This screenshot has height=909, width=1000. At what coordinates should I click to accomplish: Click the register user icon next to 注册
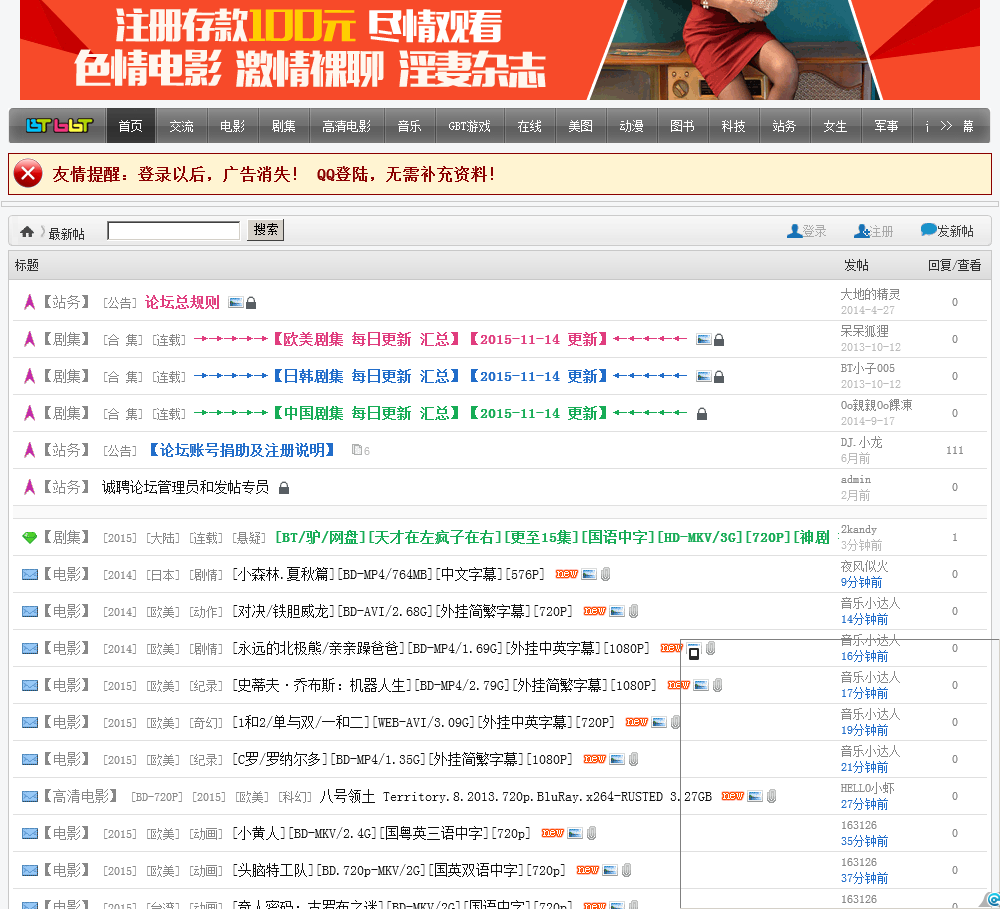click(862, 231)
